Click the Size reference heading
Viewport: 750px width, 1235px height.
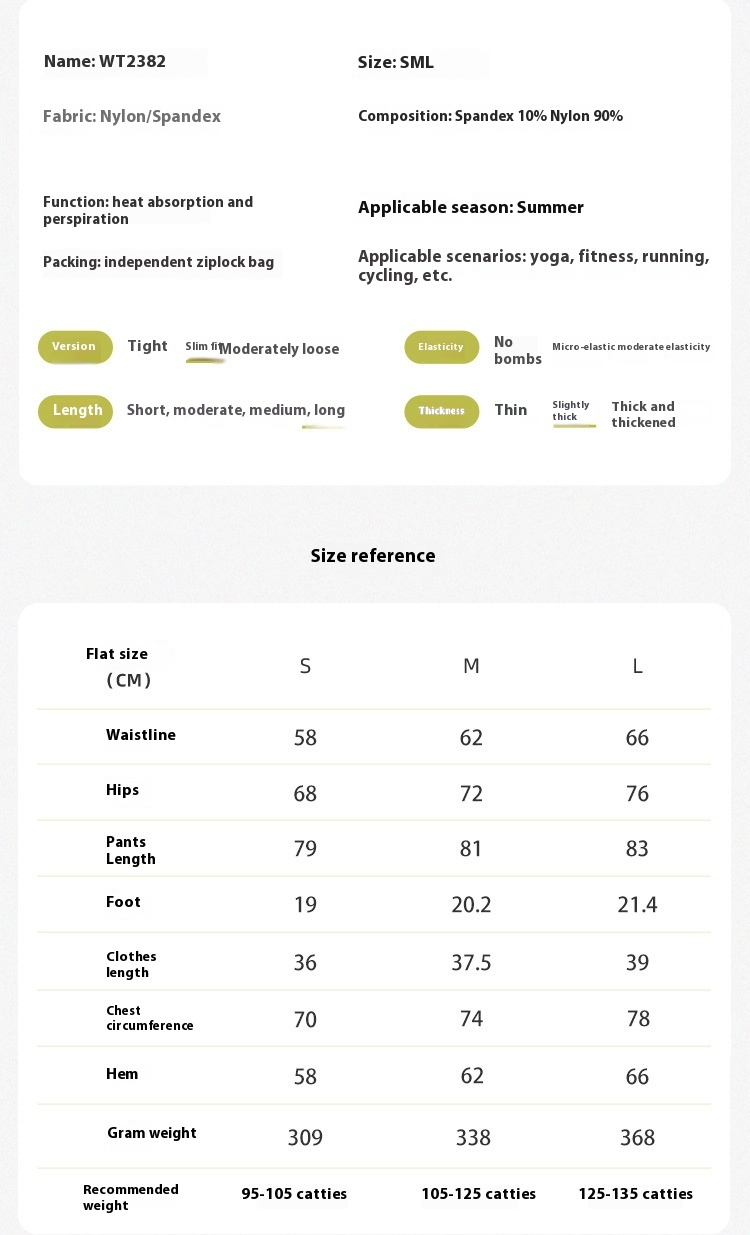point(373,556)
